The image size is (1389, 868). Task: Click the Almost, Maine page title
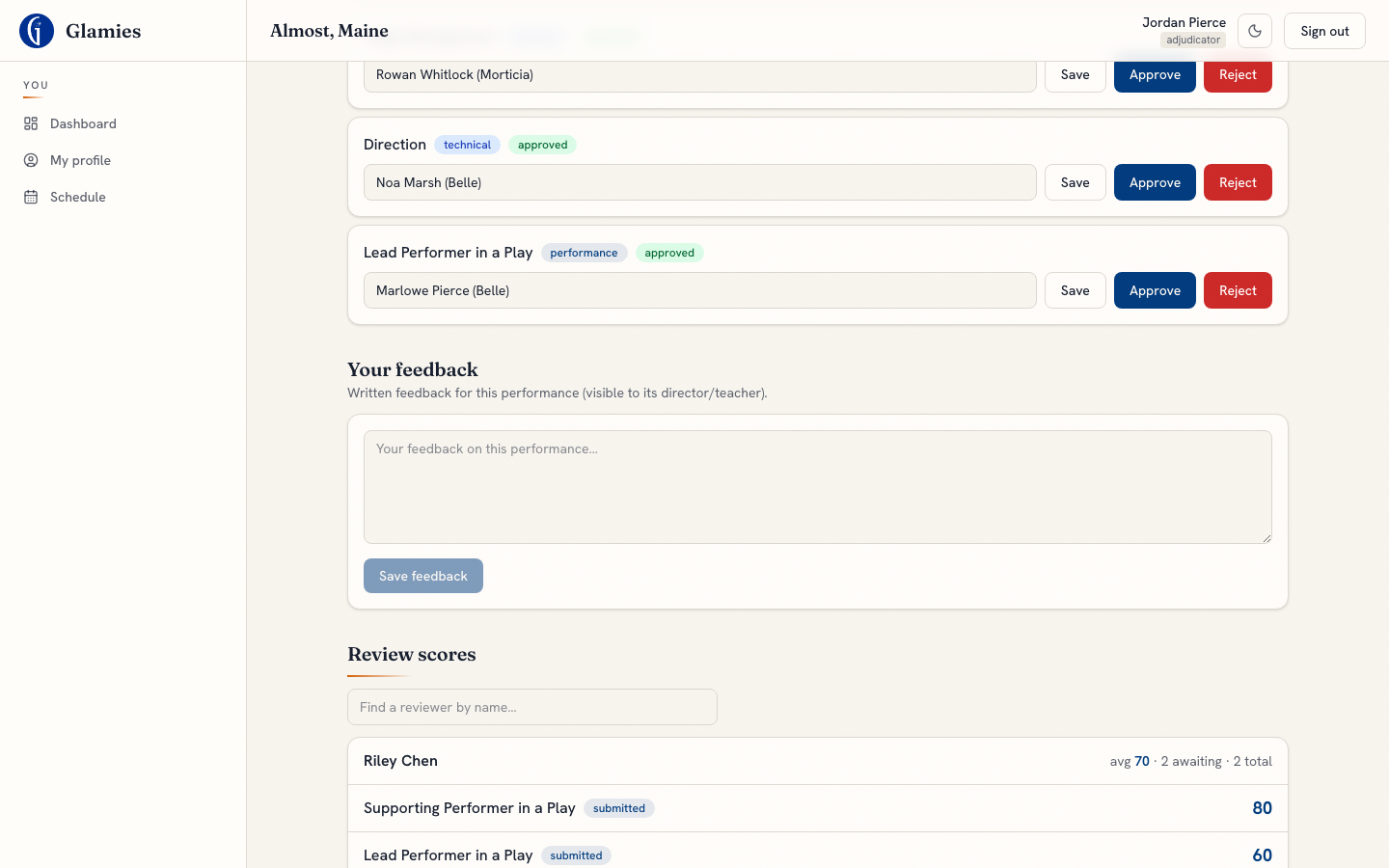pos(329,31)
